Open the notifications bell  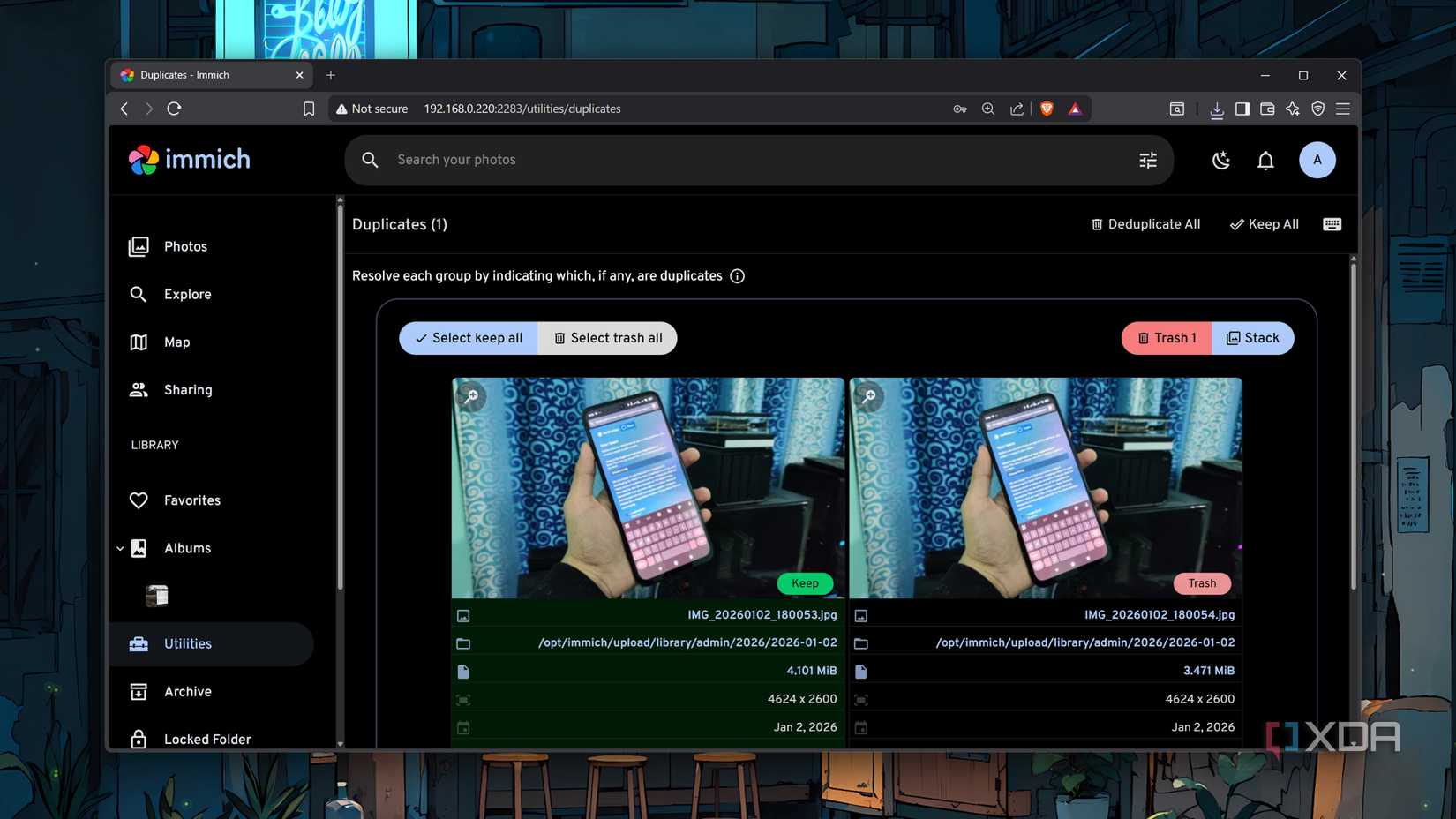1265,160
